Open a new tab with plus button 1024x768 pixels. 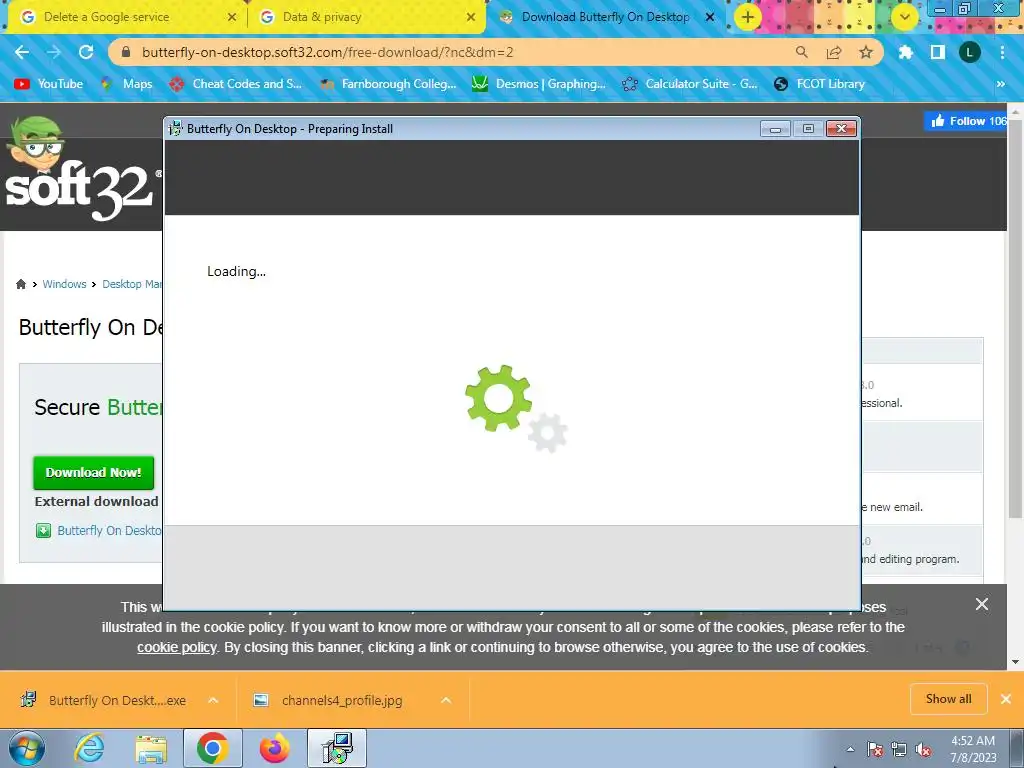point(748,17)
